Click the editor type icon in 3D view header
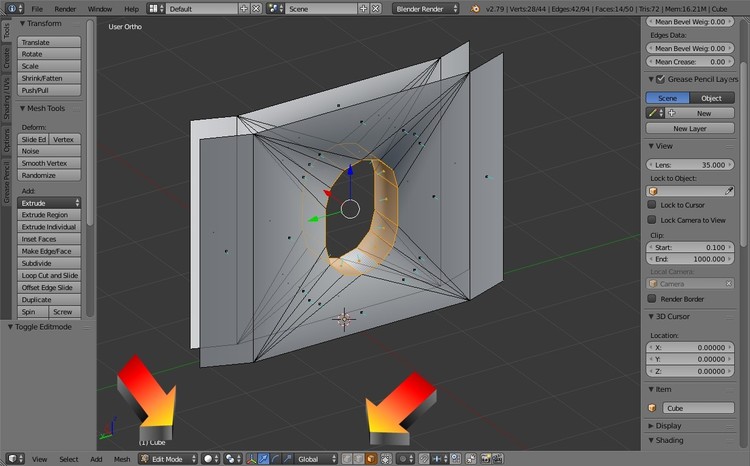The height and width of the screenshot is (466, 750). (12, 459)
